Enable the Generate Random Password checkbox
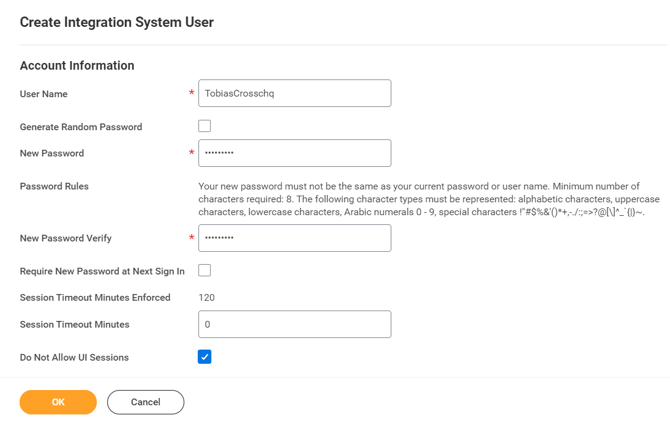Image resolution: width=670 pixels, height=423 pixels. pyautogui.click(x=204, y=126)
